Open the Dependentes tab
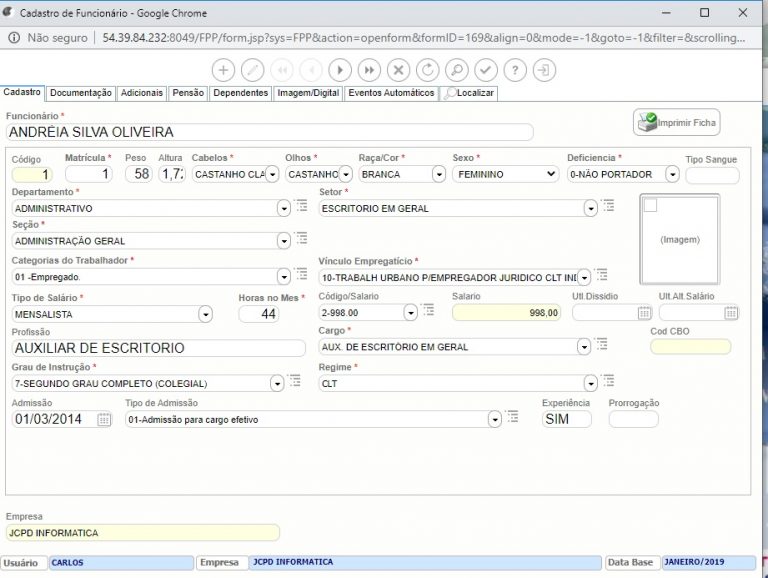Viewport: 768px width, 578px height. 241,93
